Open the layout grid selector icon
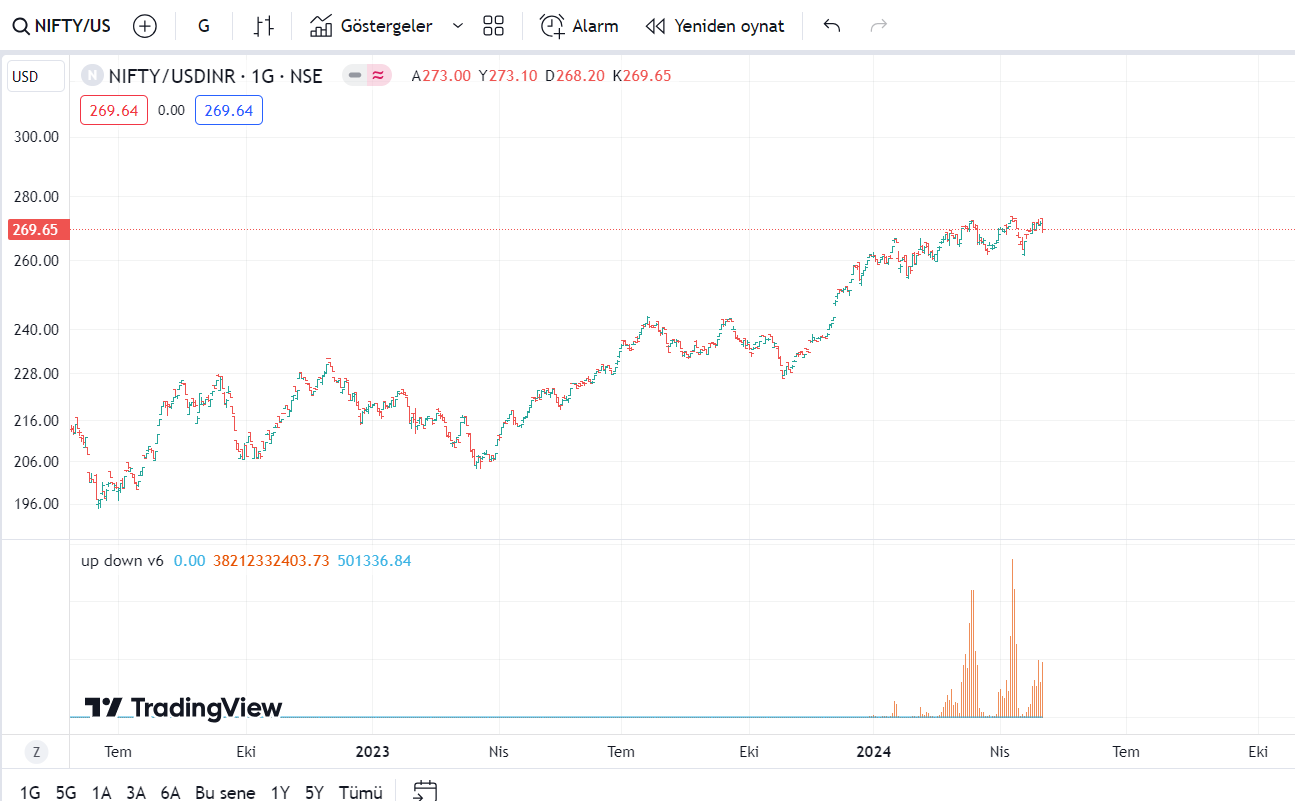The image size is (1295, 801). click(493, 26)
